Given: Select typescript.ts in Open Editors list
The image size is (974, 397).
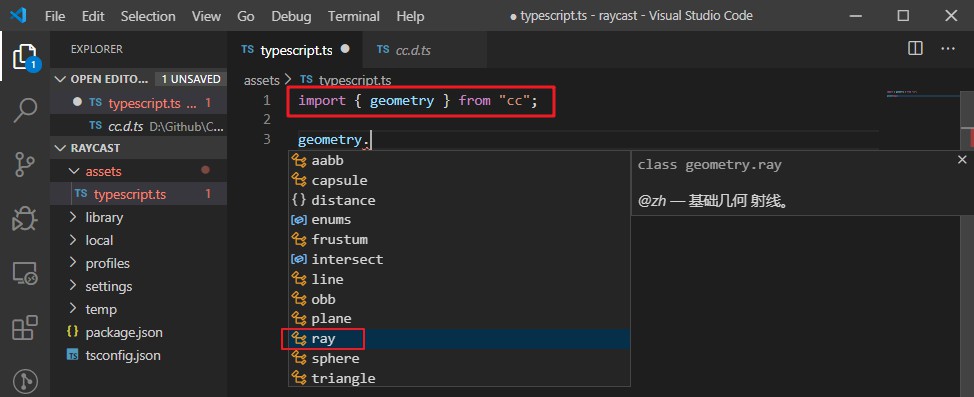Looking at the screenshot, I should 139,103.
